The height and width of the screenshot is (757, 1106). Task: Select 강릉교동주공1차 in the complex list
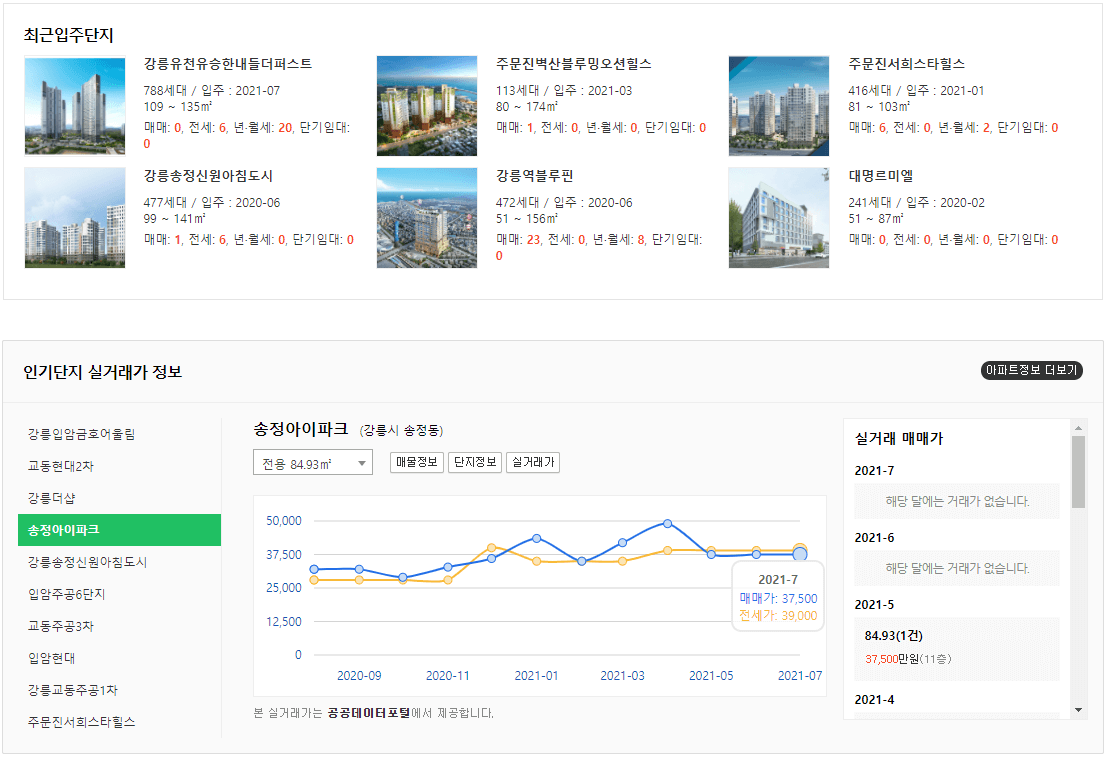click(x=73, y=690)
